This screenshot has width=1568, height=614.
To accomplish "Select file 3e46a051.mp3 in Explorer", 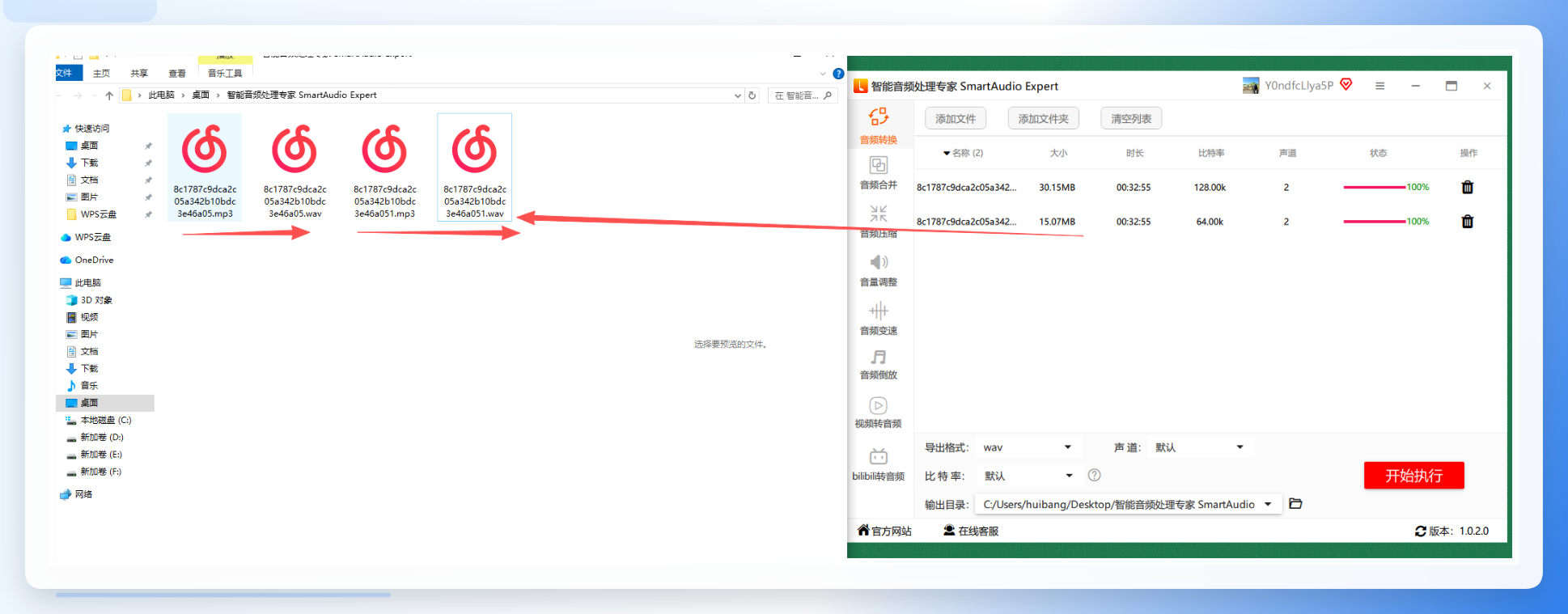I will click(x=384, y=167).
